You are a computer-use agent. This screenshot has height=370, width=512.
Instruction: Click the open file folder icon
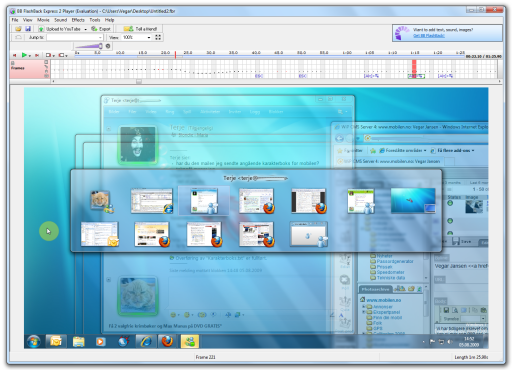pos(18,29)
